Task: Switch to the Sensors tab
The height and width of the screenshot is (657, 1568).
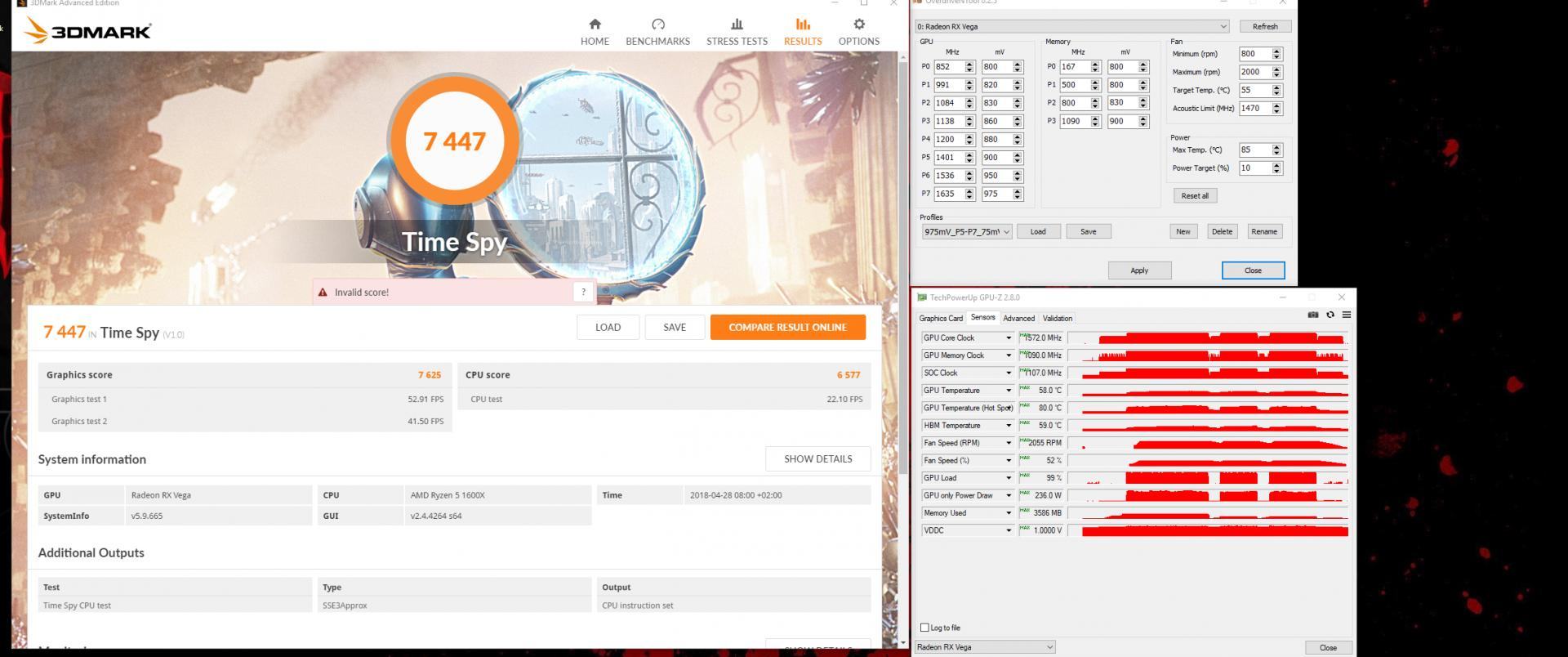Action: (x=983, y=318)
